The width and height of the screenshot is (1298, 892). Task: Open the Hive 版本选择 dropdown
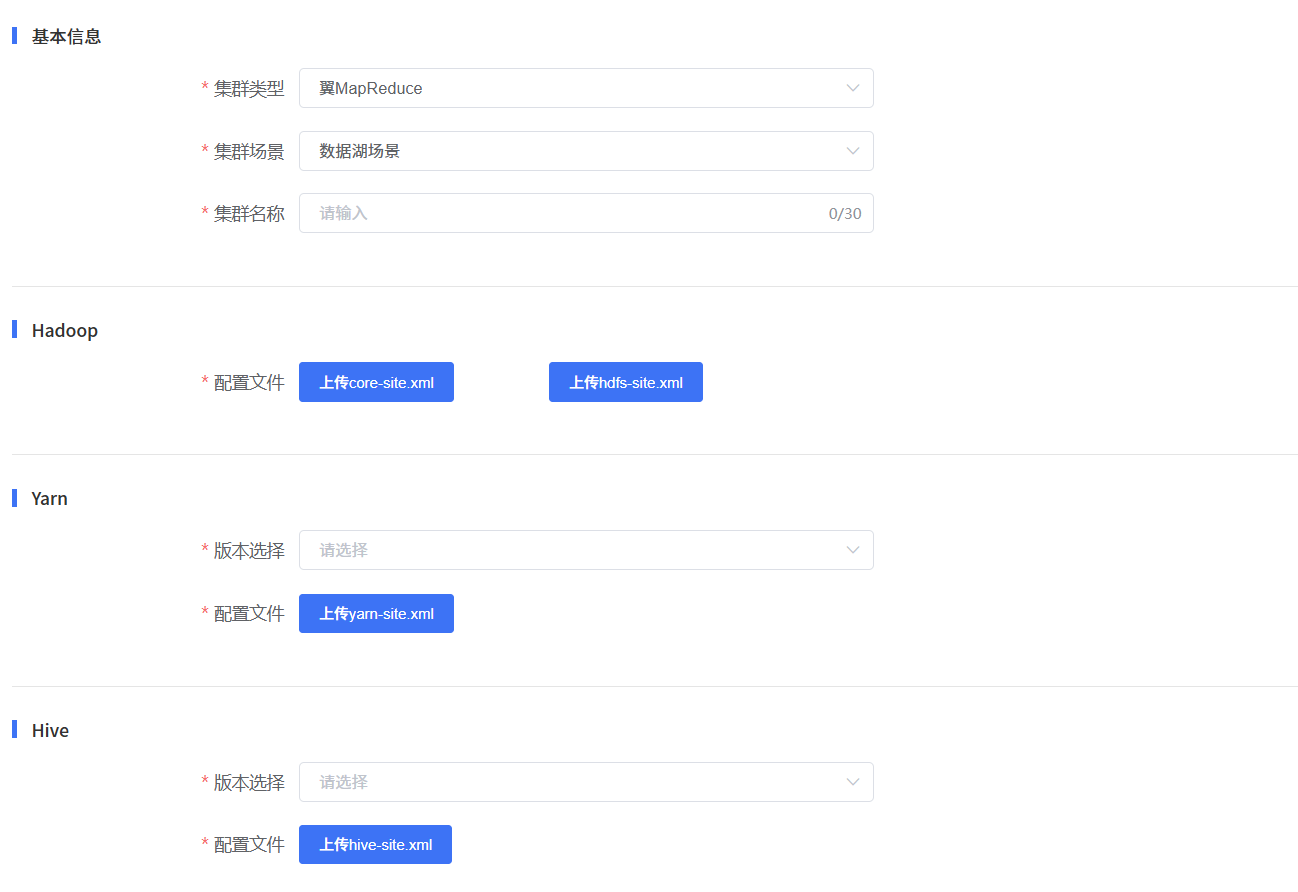pos(586,782)
